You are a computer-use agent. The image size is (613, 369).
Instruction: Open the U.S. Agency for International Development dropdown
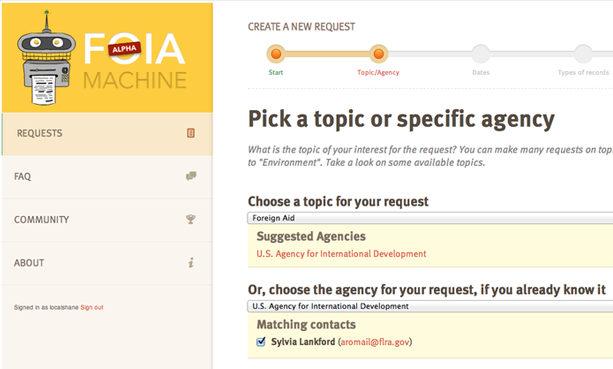430,306
